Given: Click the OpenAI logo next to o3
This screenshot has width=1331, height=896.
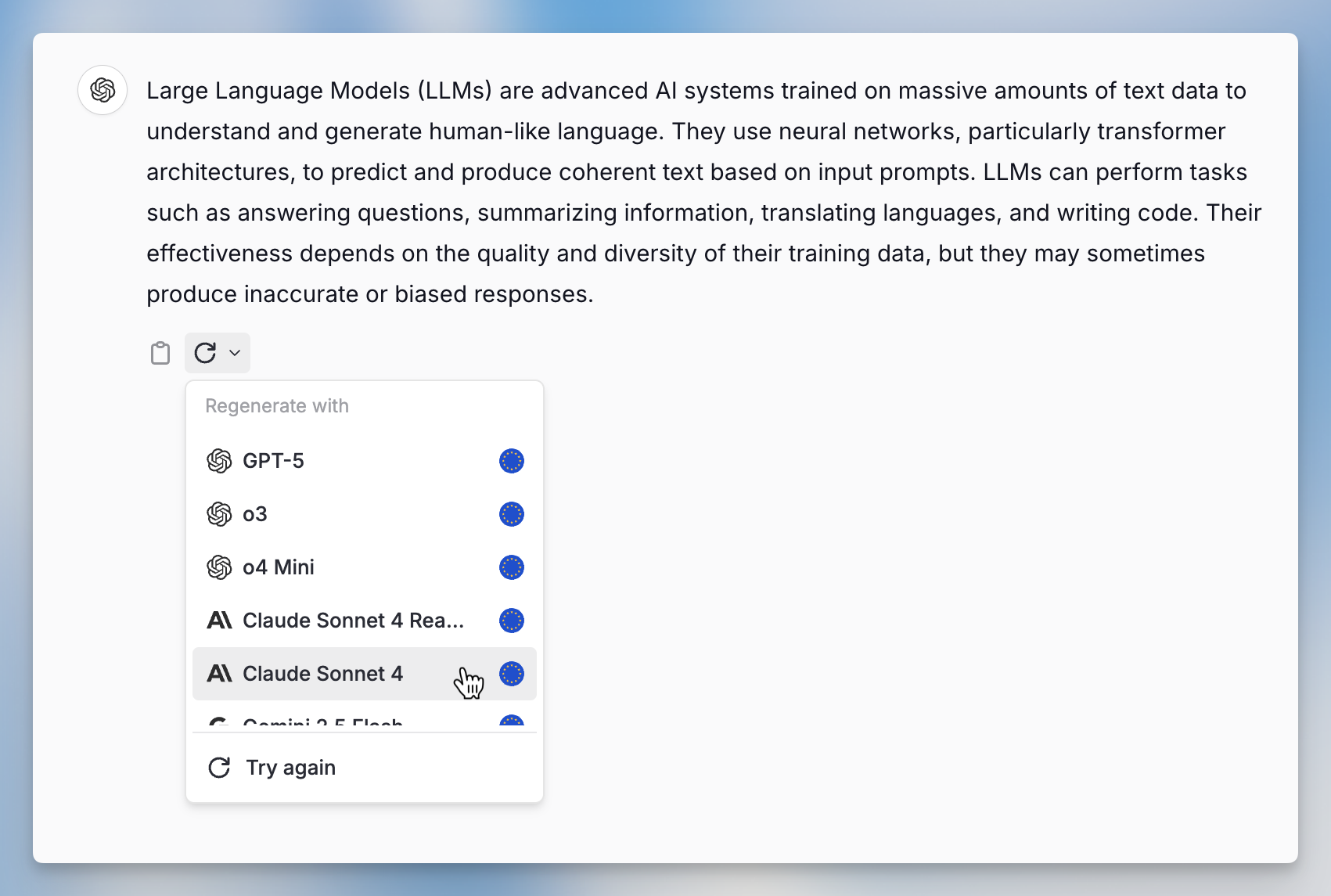Looking at the screenshot, I should tap(219, 514).
